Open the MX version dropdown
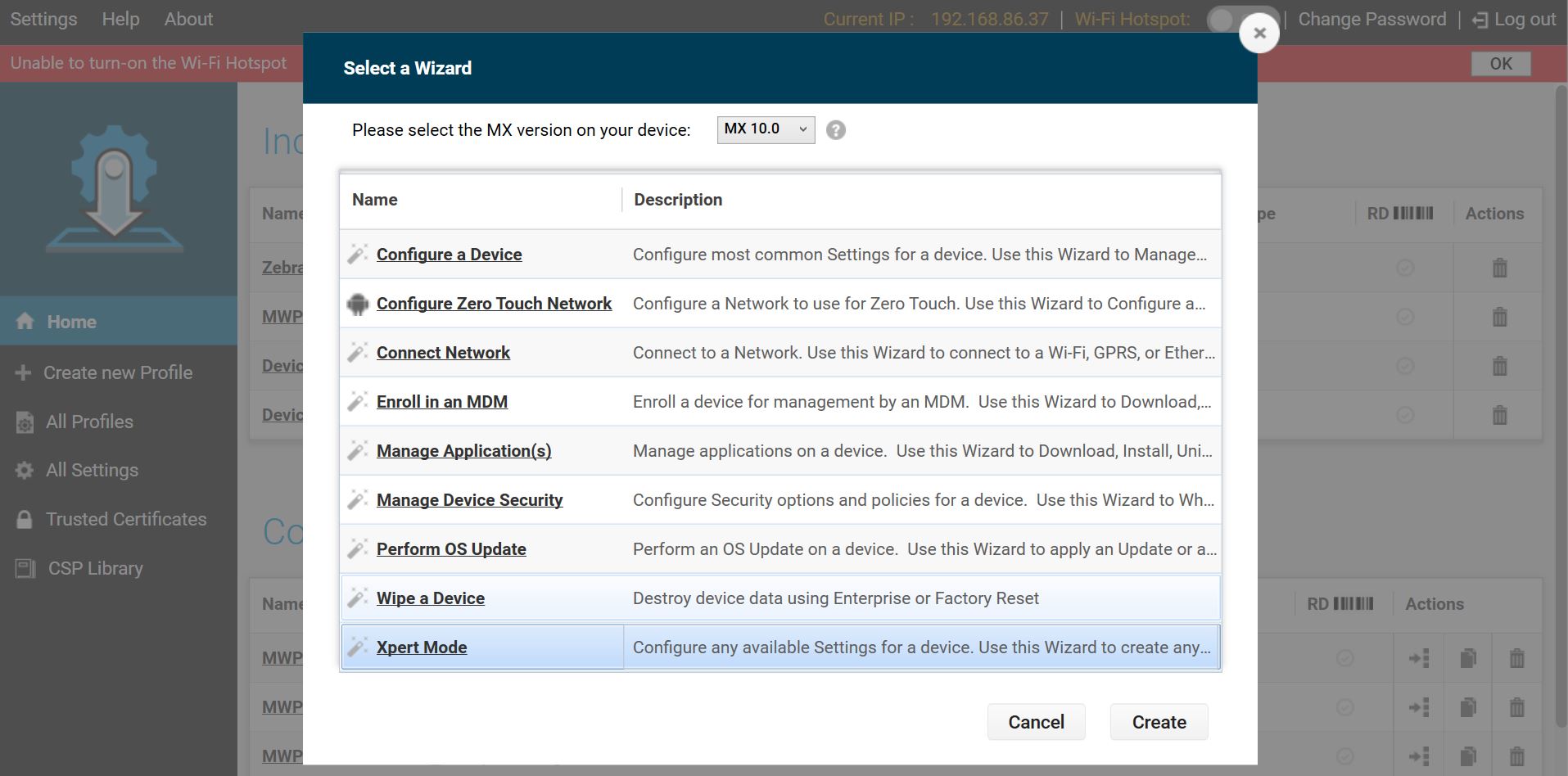 pyautogui.click(x=766, y=129)
